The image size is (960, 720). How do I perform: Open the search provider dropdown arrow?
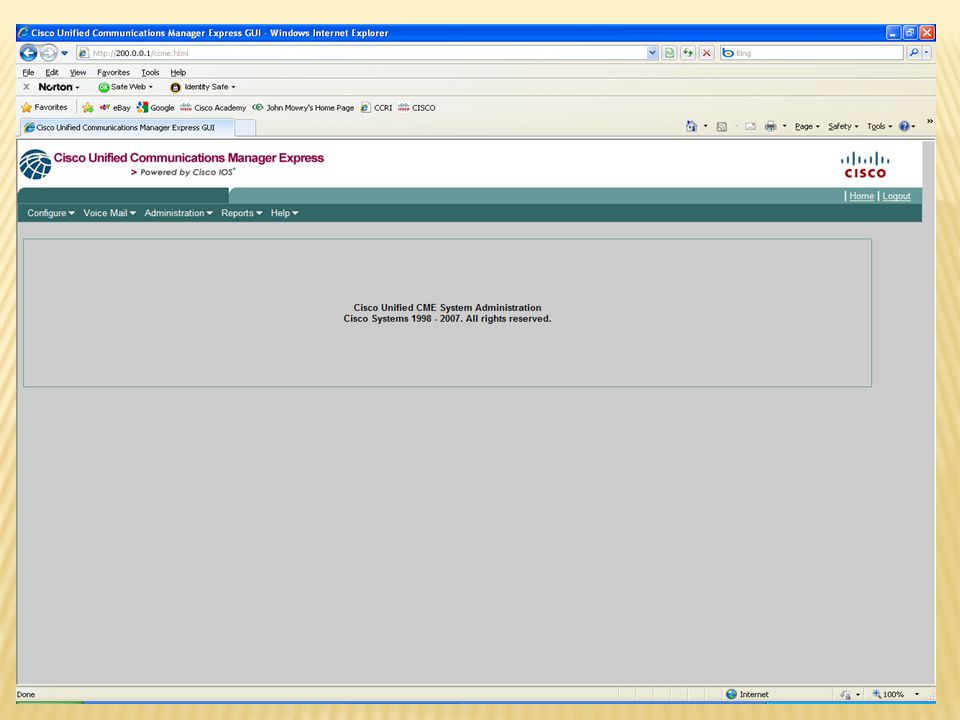[x=926, y=53]
